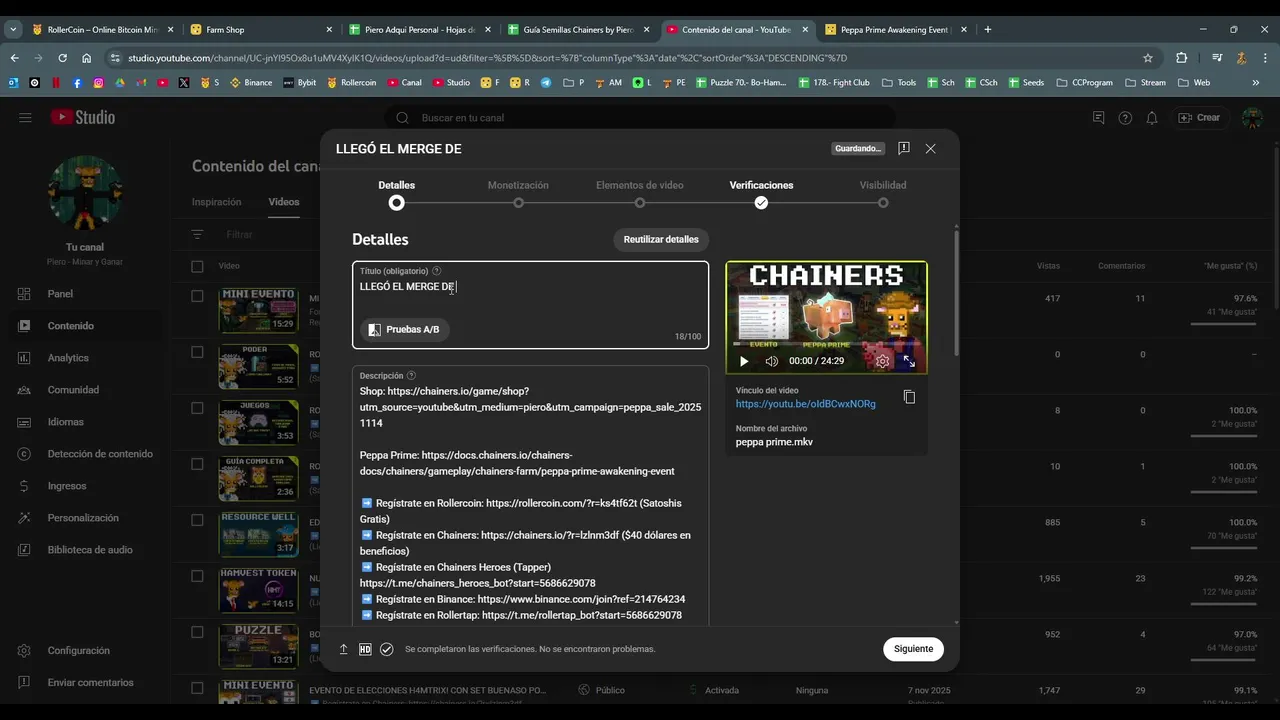Click the copy video link icon
The width and height of the screenshot is (1280, 720).
click(909, 397)
